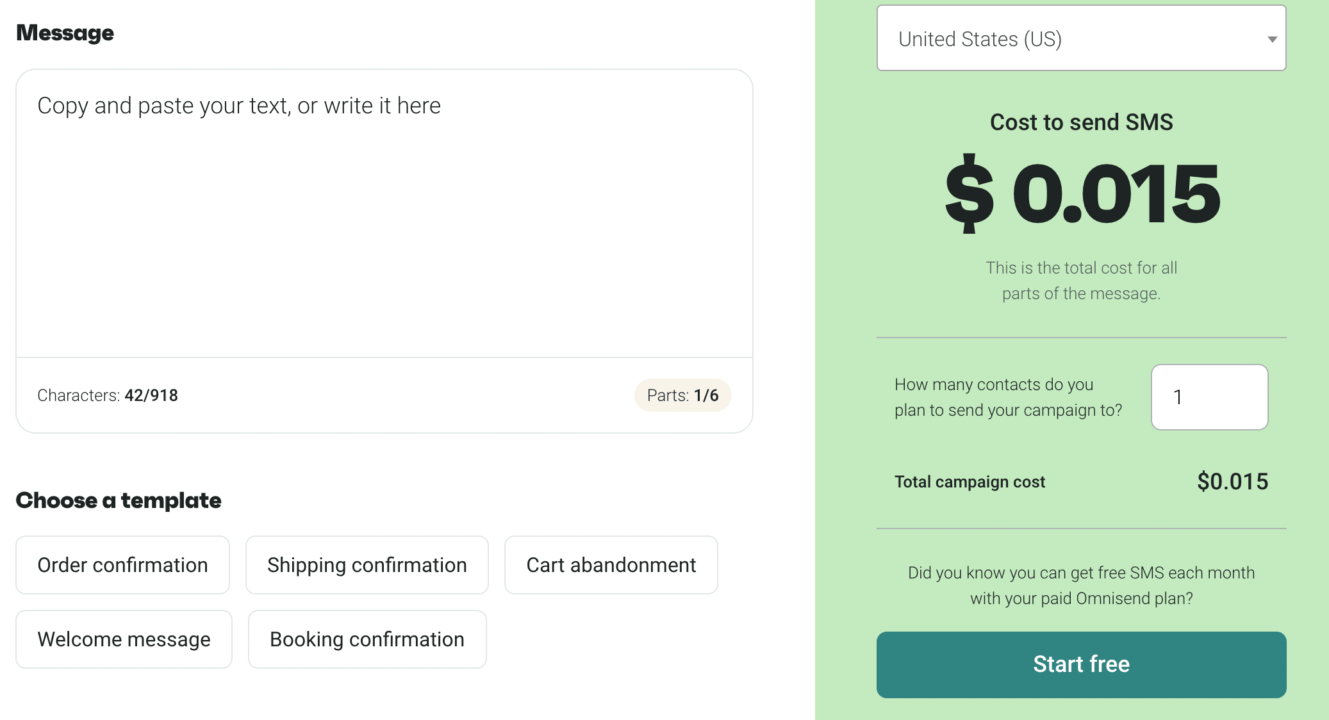
Task: Click into the message text area
Action: click(384, 212)
